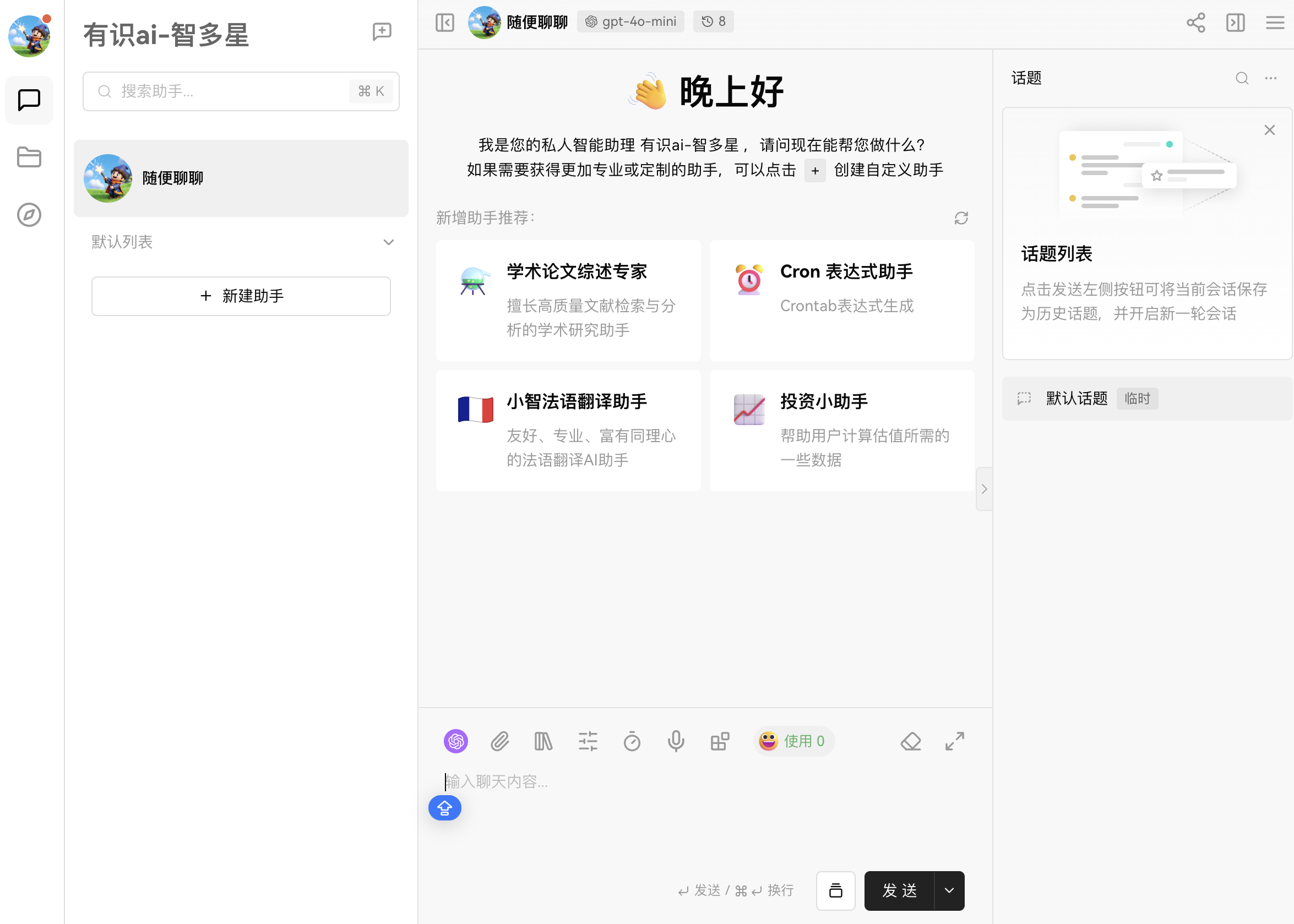
Task: Click the gpt-4o-mini model tag
Action: [x=630, y=21]
